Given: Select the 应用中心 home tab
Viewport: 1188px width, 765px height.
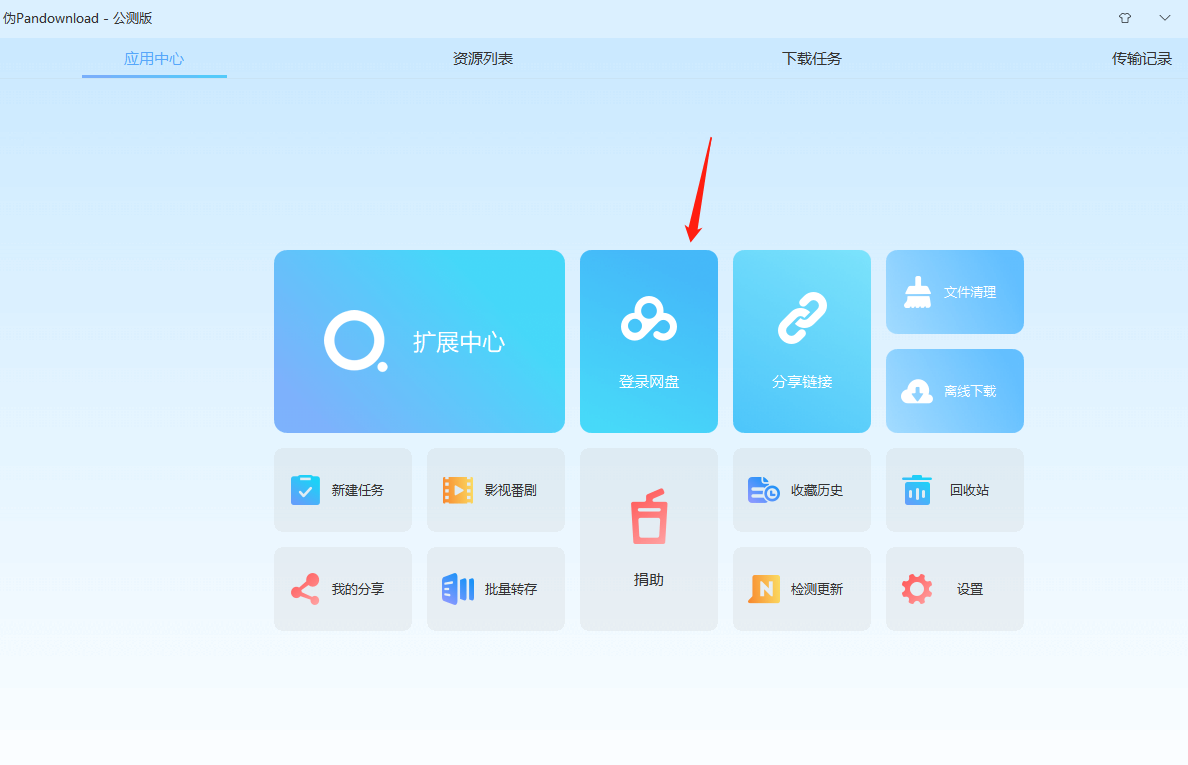Looking at the screenshot, I should pyautogui.click(x=154, y=58).
